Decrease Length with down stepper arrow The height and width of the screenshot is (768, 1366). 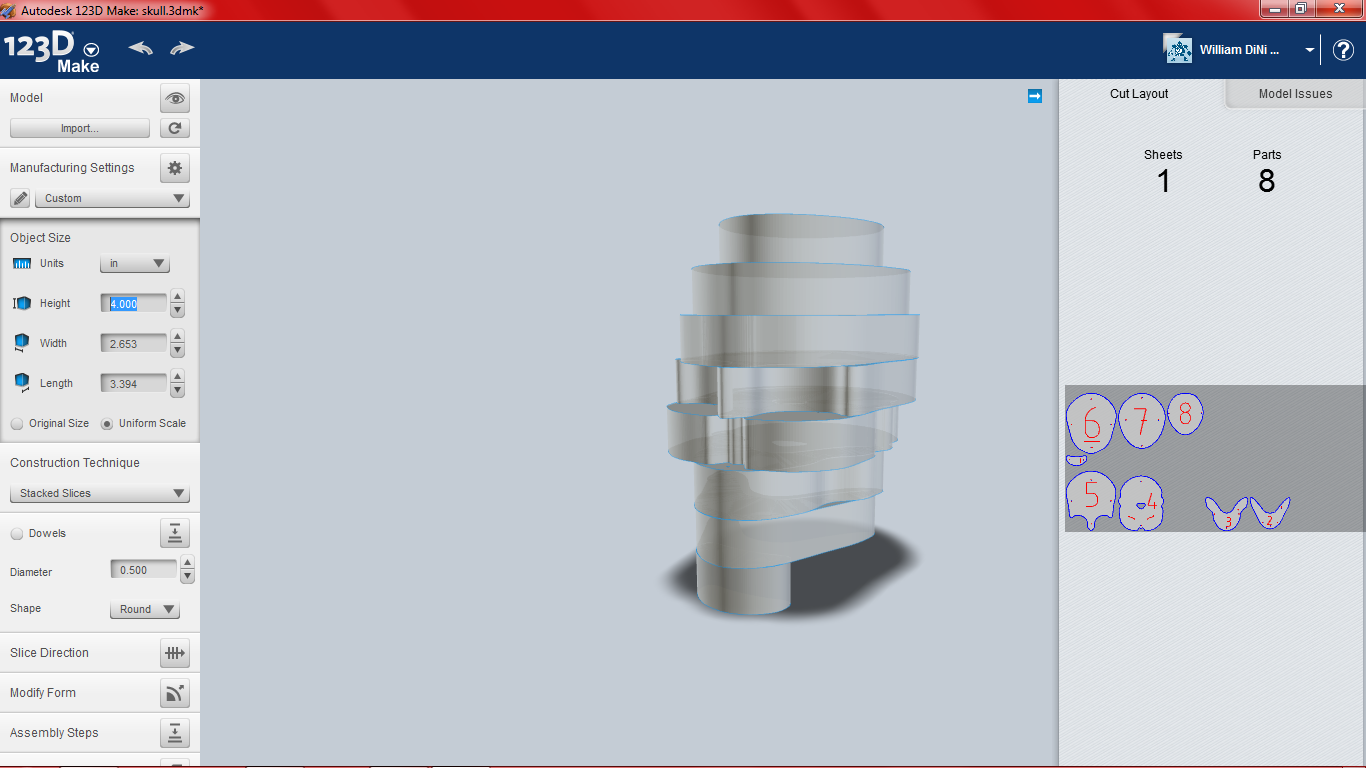point(177,390)
